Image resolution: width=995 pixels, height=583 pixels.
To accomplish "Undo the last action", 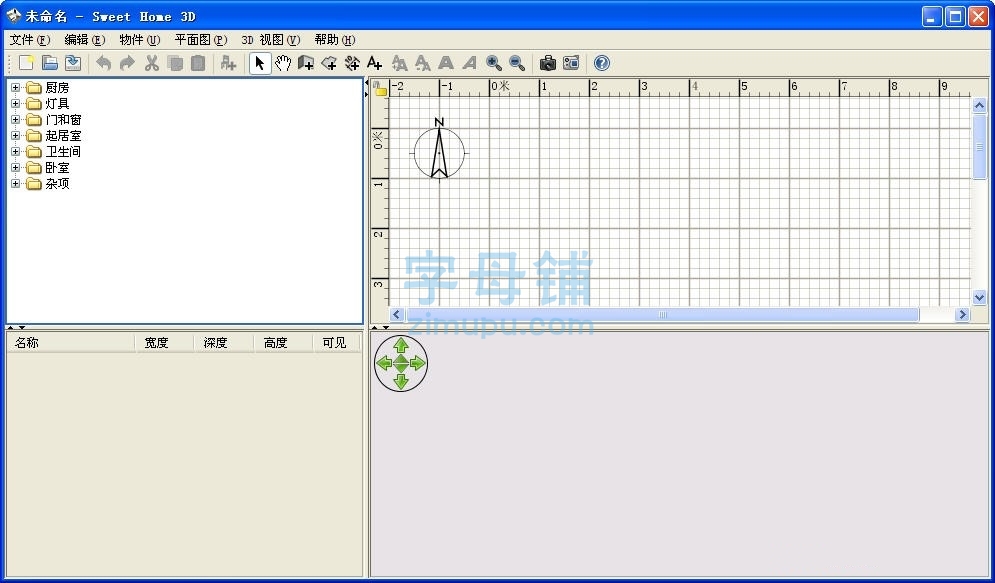I will (103, 63).
